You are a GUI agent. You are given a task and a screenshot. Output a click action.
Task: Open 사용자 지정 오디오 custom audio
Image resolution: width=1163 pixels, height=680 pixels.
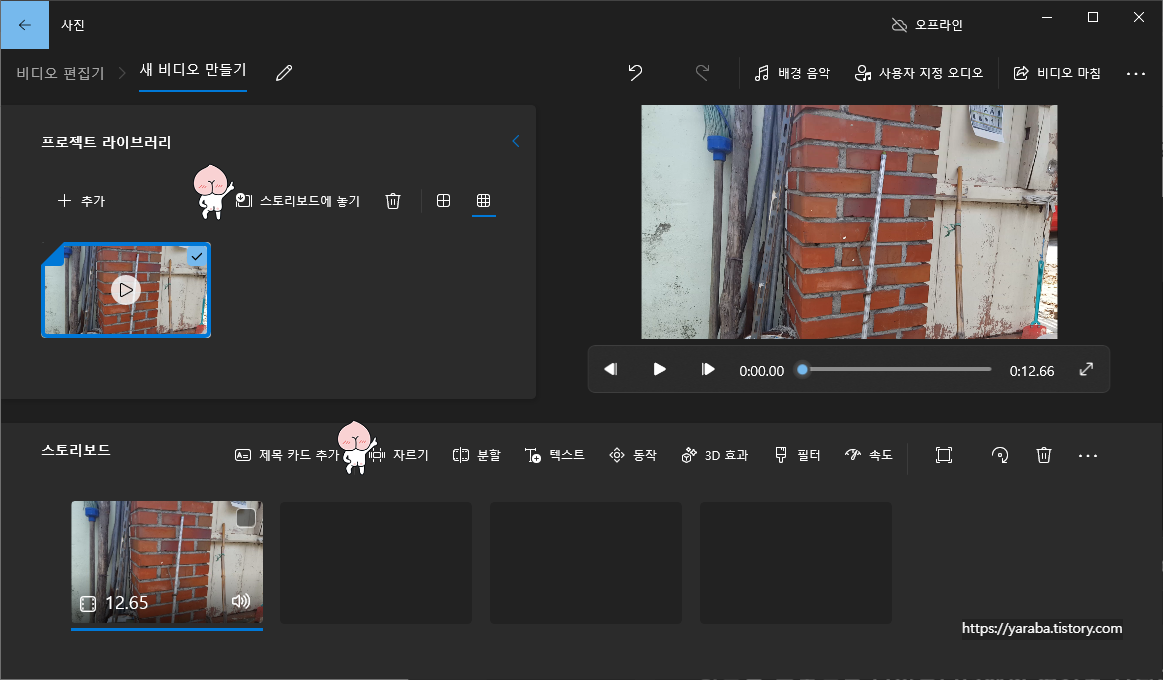click(x=919, y=73)
